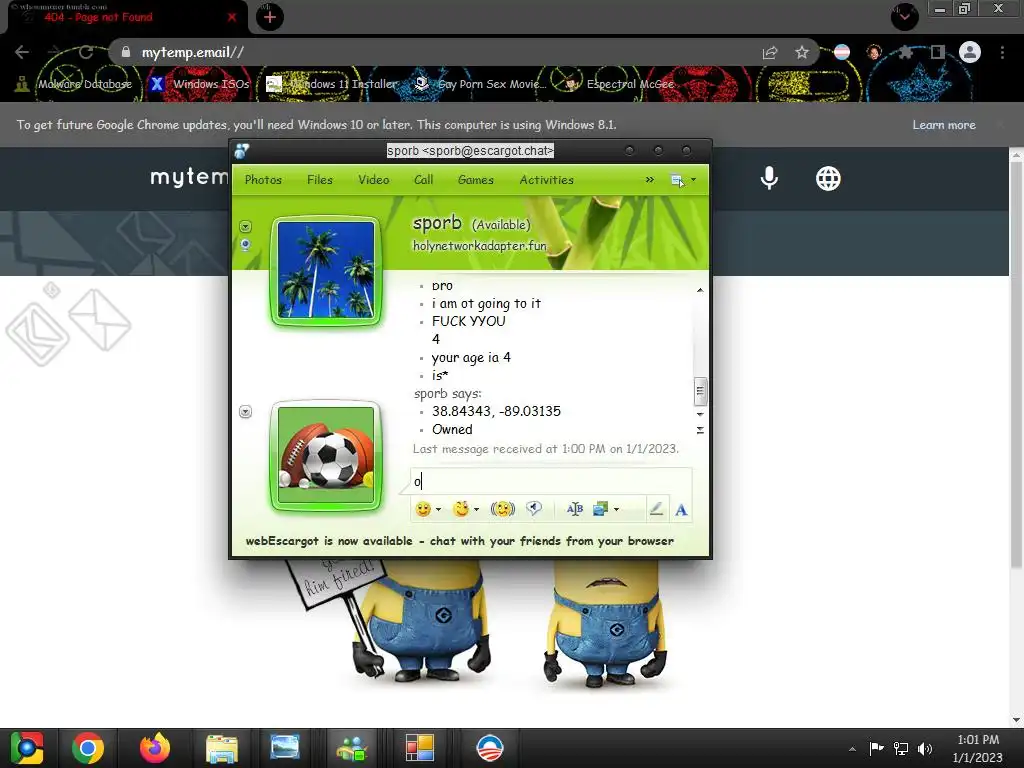Image resolution: width=1024 pixels, height=768 pixels.
Task: Click the Learn more link in update bar
Action: (x=944, y=125)
